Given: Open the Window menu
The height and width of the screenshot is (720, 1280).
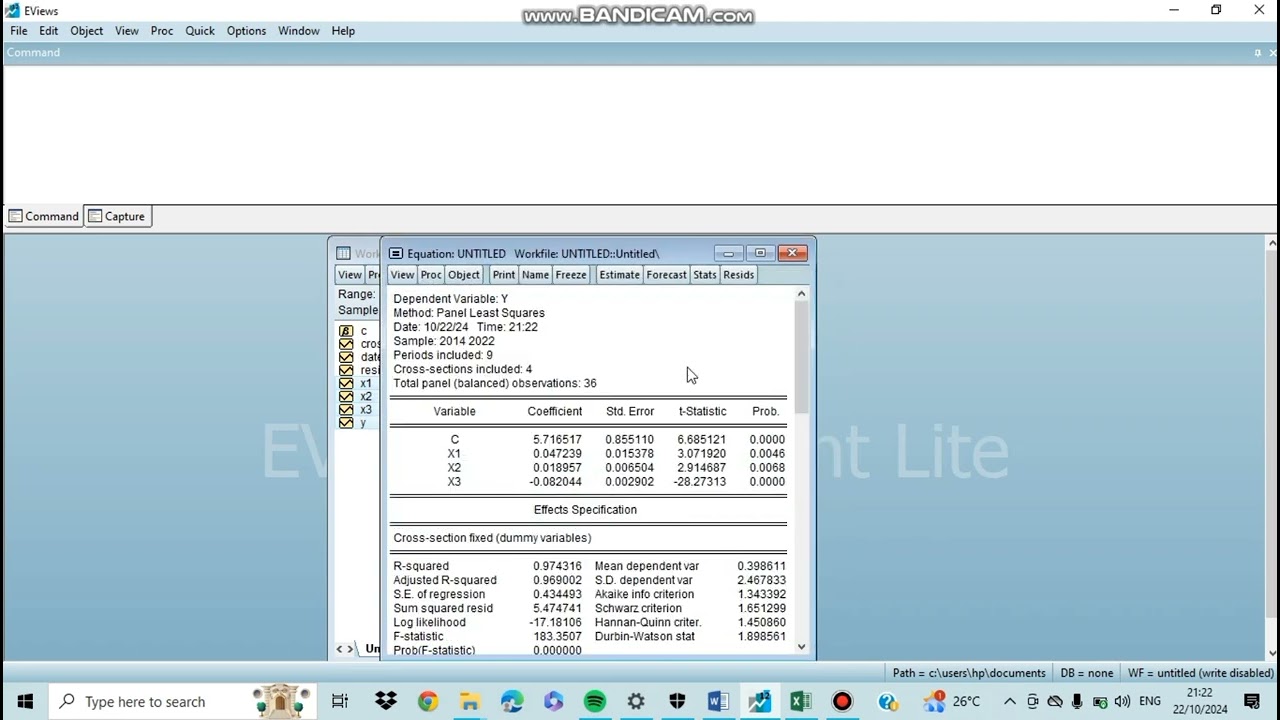Looking at the screenshot, I should click(299, 31).
